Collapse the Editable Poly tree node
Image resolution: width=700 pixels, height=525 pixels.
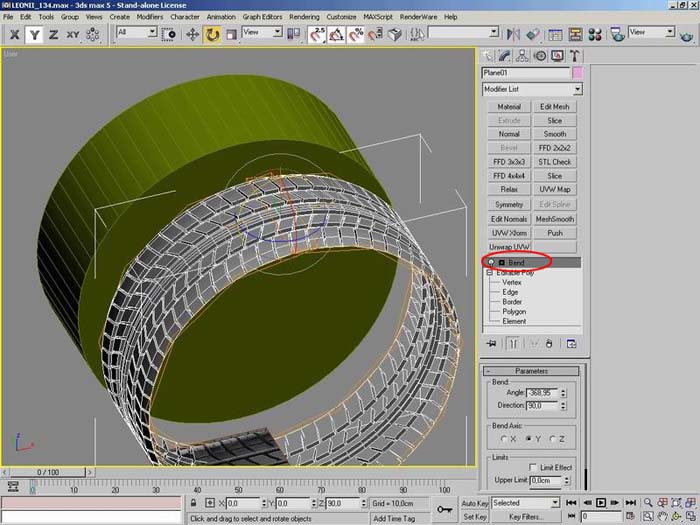[490, 272]
